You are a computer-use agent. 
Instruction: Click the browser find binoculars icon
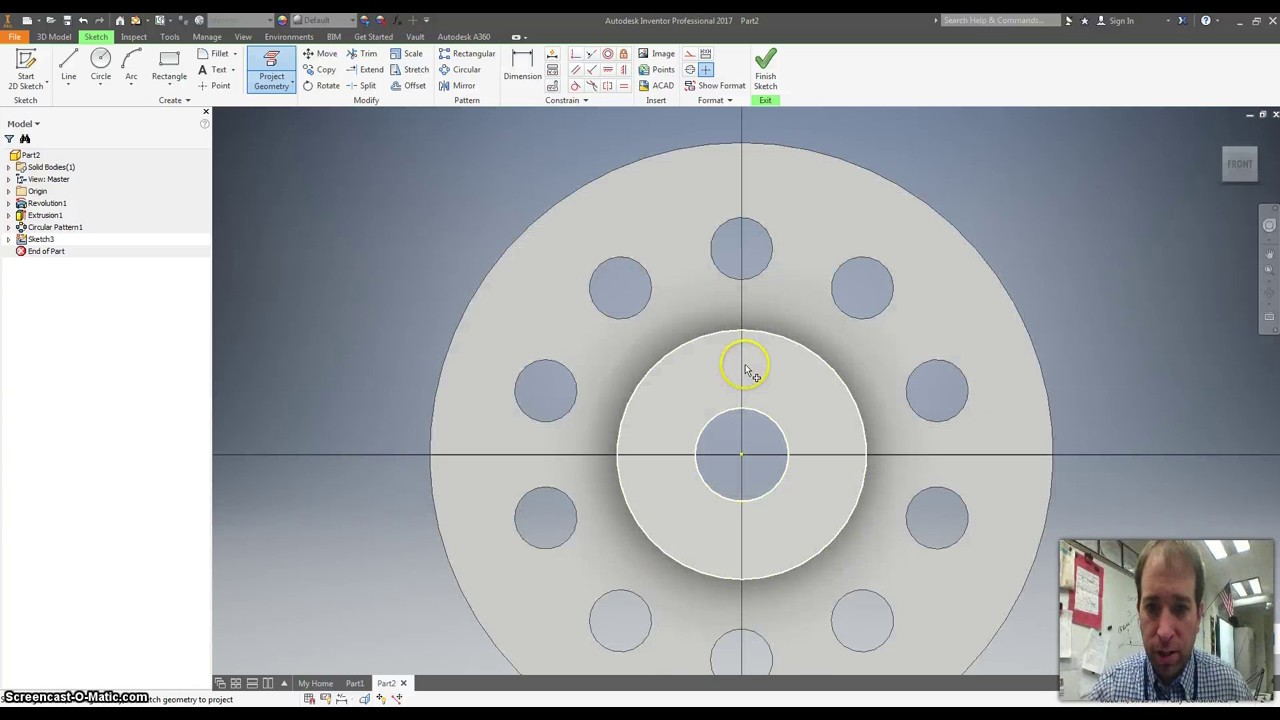[25, 139]
